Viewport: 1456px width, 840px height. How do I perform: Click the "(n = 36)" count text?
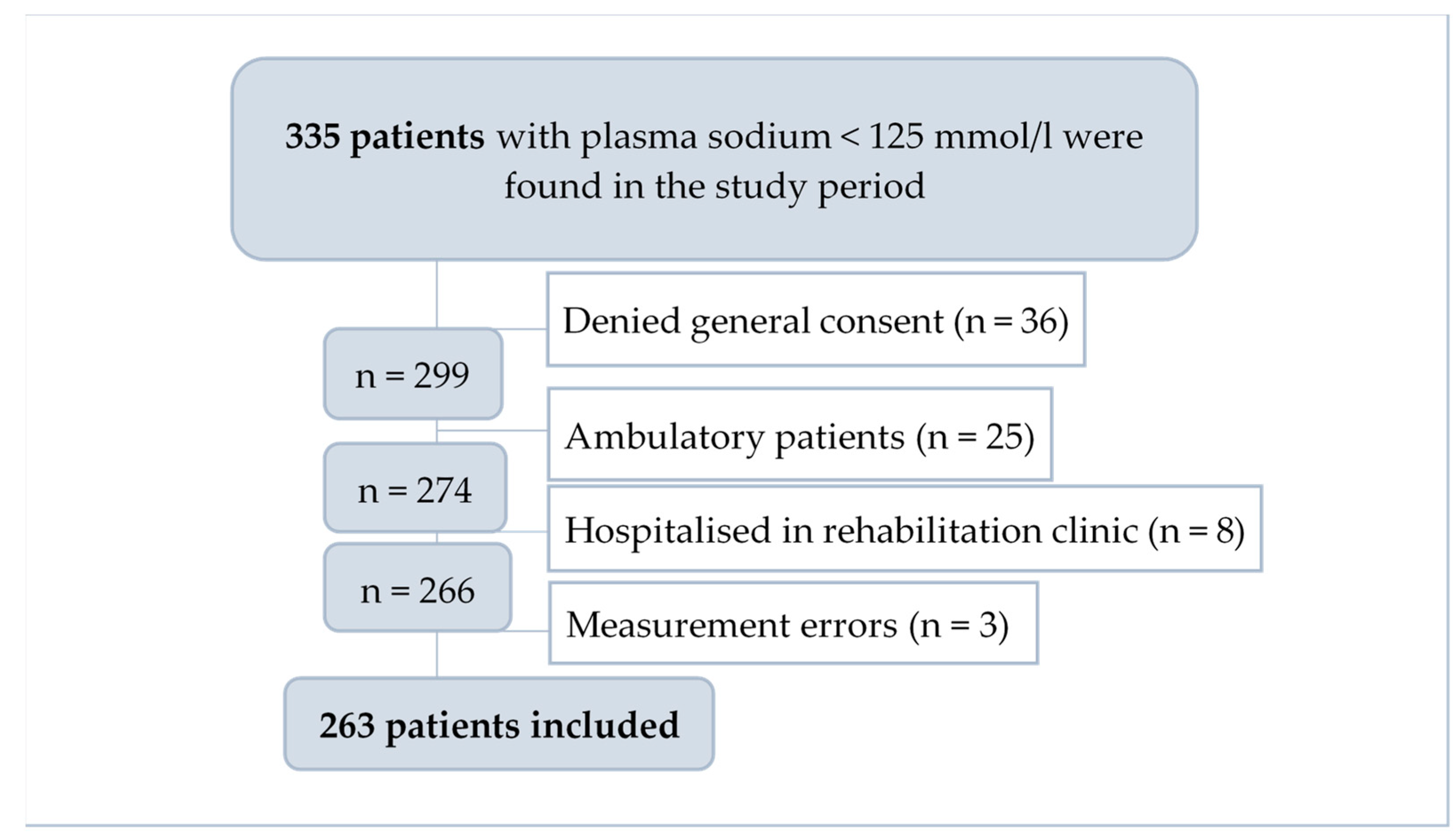click(x=1011, y=321)
